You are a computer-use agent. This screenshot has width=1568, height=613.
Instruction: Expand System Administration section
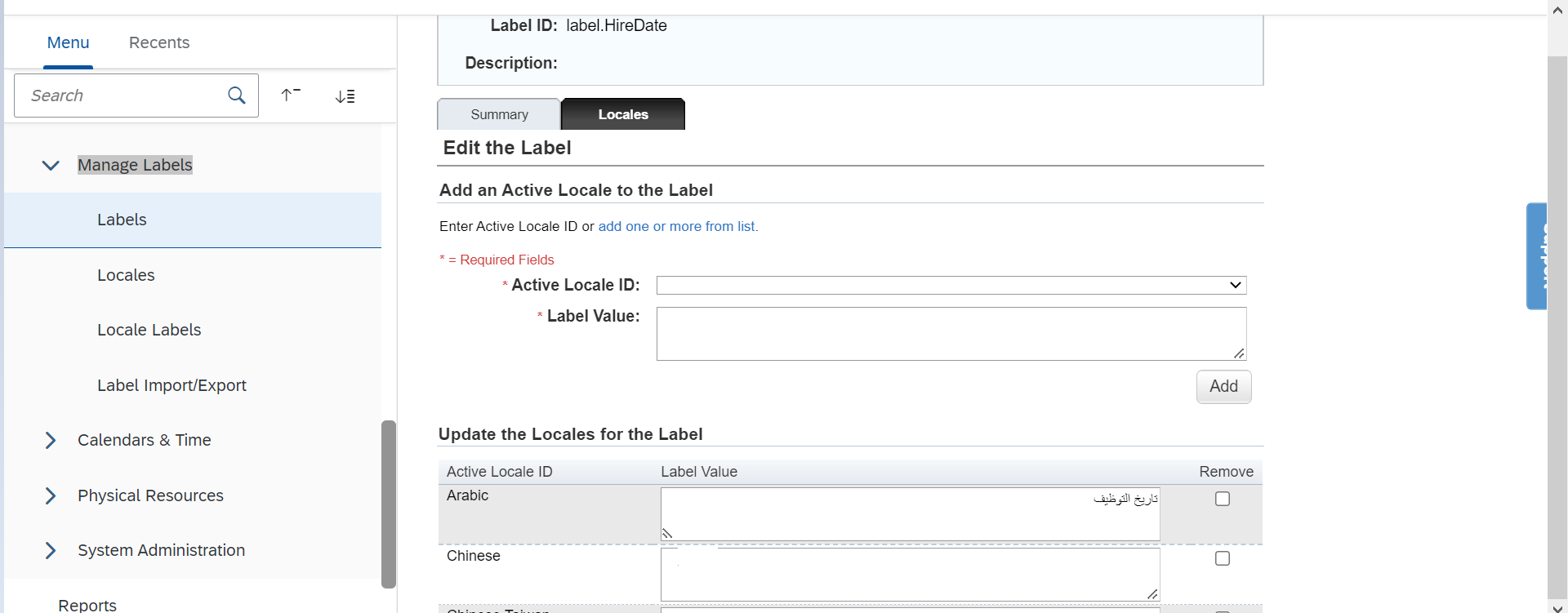click(x=51, y=550)
